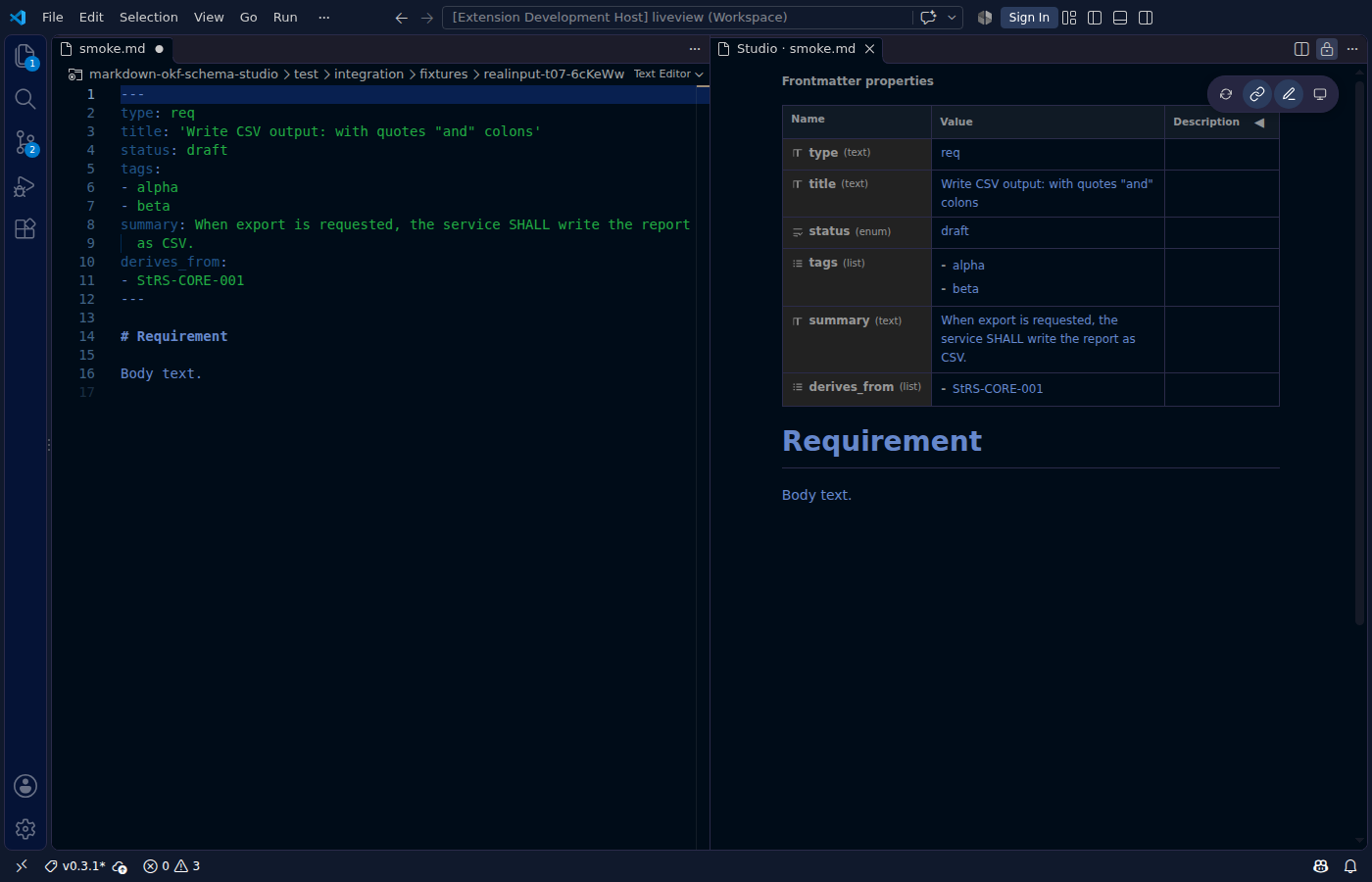Go back using the left arrow
1372x882 pixels.
click(402, 18)
